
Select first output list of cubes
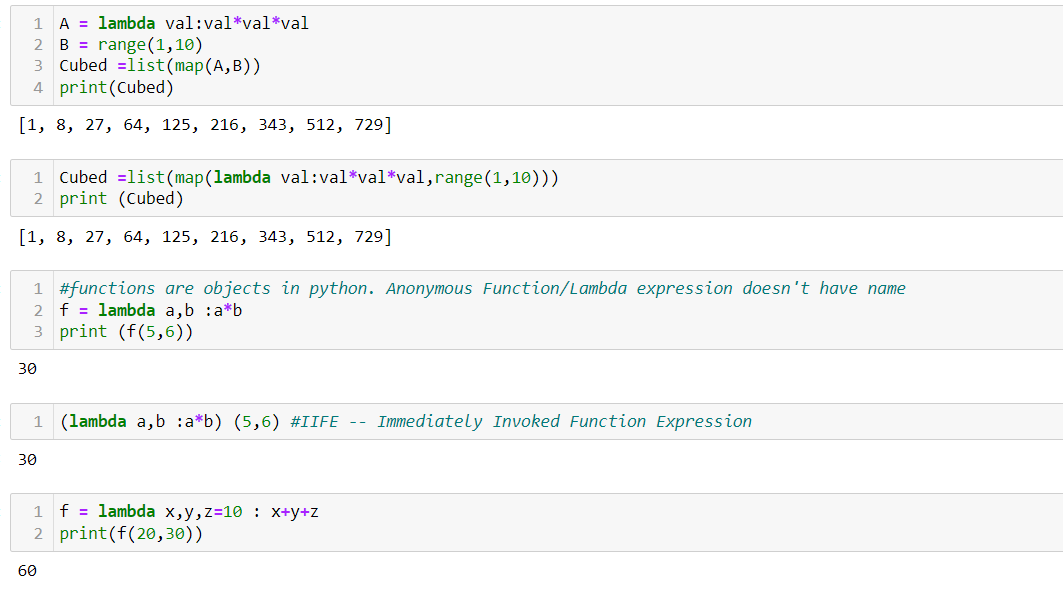pos(205,125)
